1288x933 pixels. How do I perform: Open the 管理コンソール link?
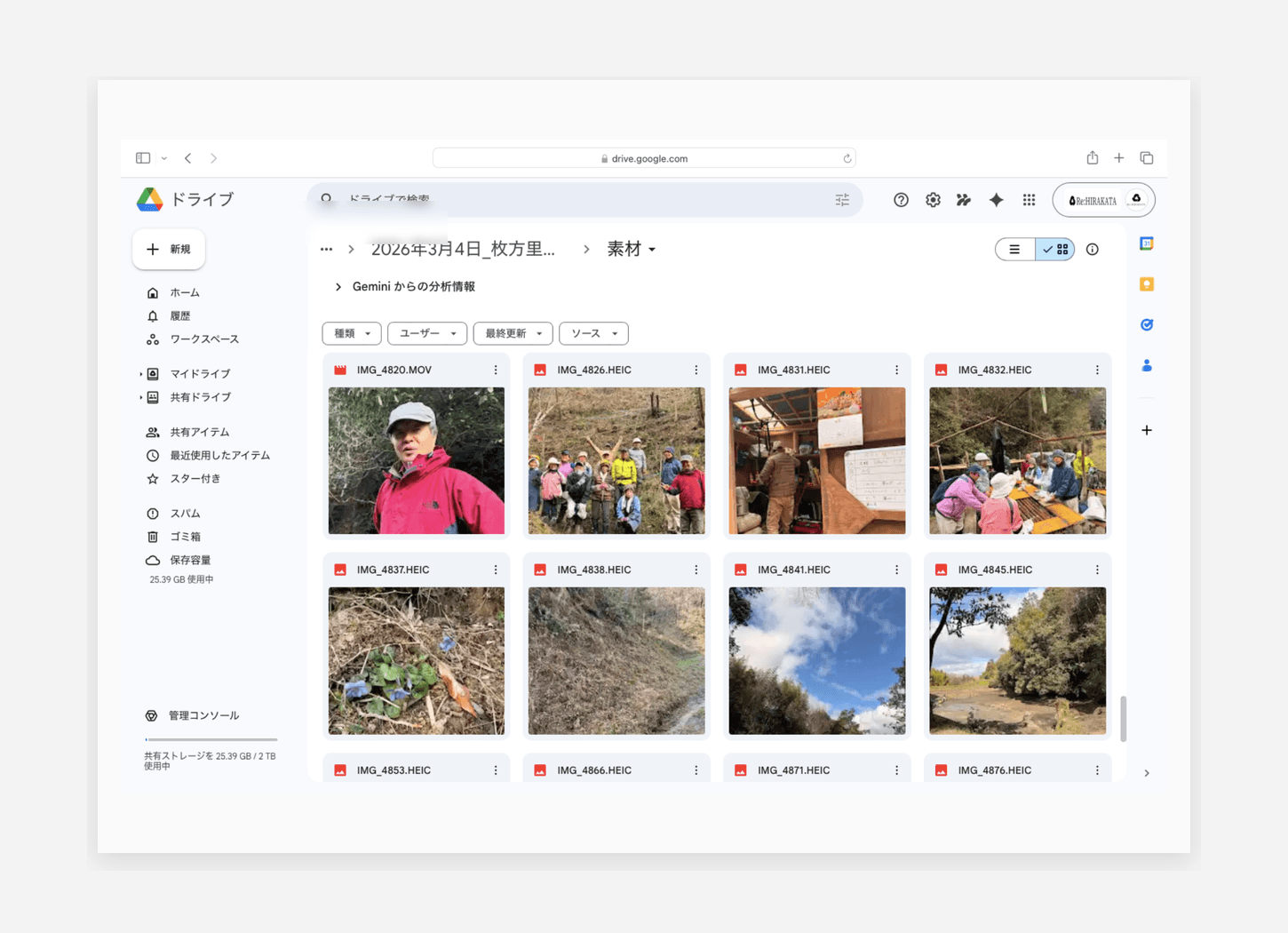click(192, 715)
